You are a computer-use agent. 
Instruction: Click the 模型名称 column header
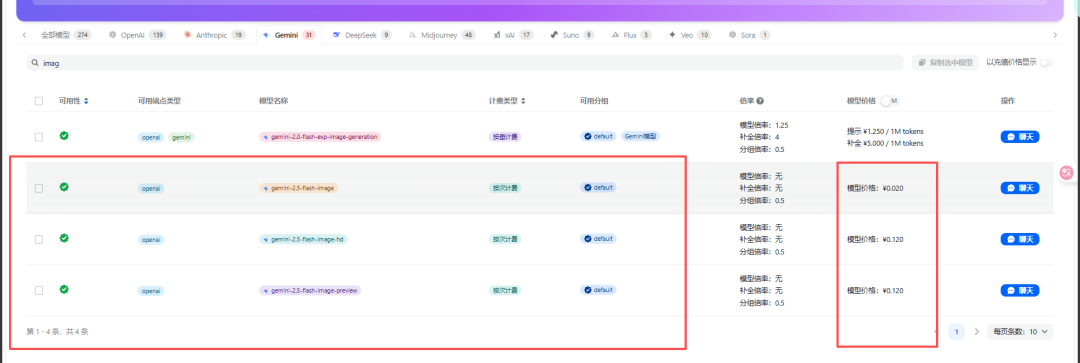[273, 101]
